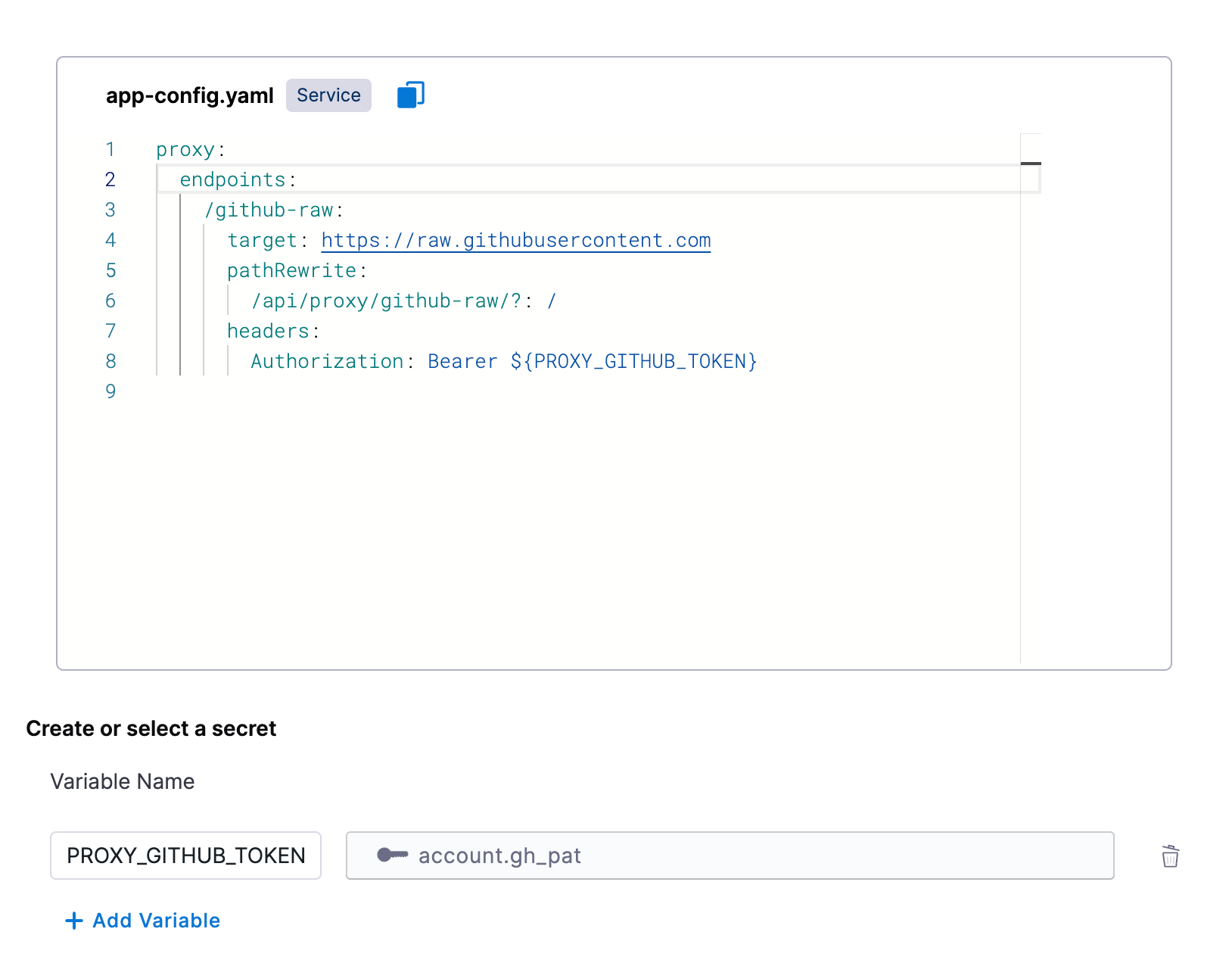
Task: Click the /api/proxy/github-raw/? rewrite rule
Action: [x=386, y=301]
